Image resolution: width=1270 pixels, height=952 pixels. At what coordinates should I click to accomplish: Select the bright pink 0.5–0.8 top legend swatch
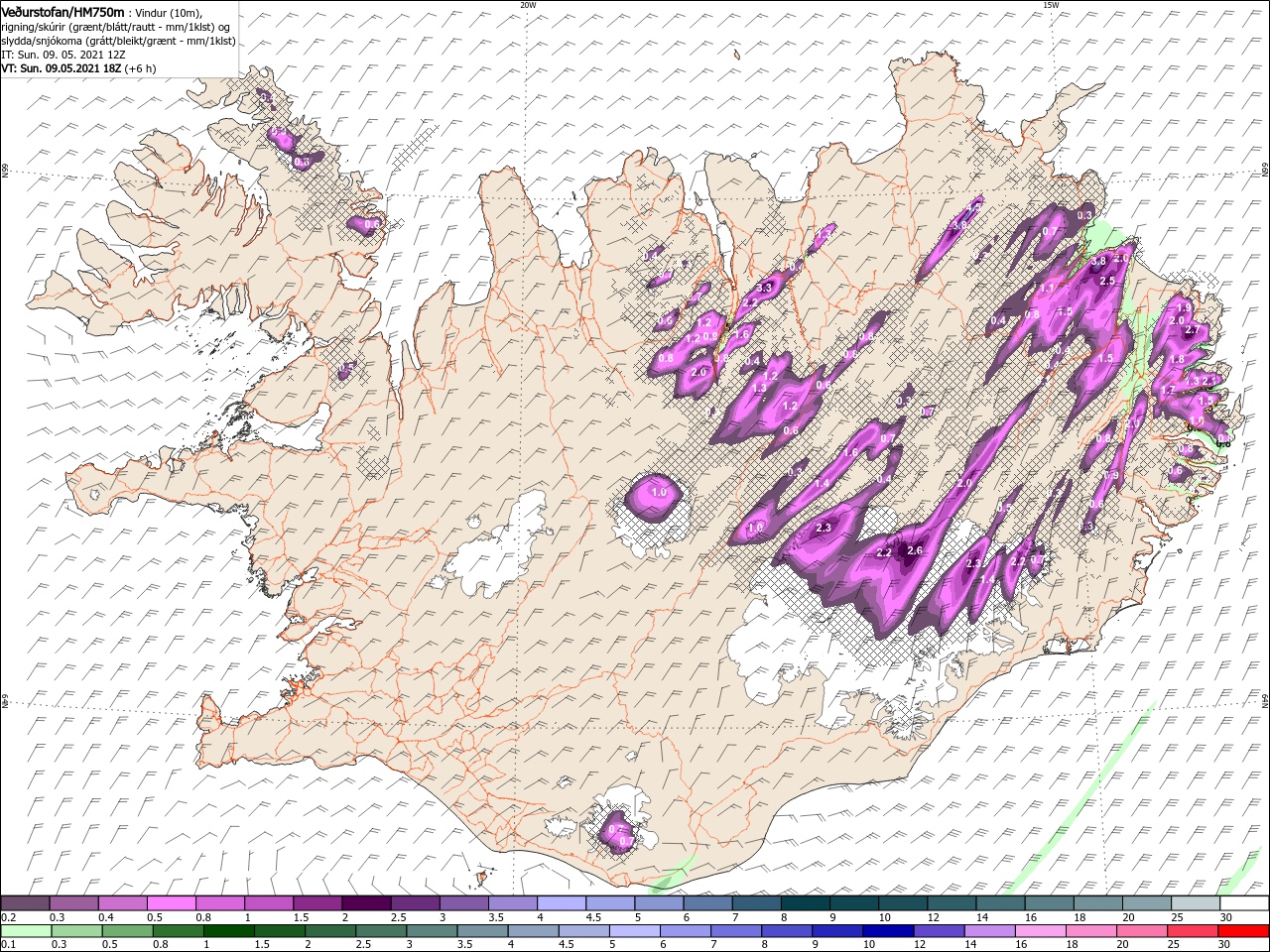[x=173, y=903]
